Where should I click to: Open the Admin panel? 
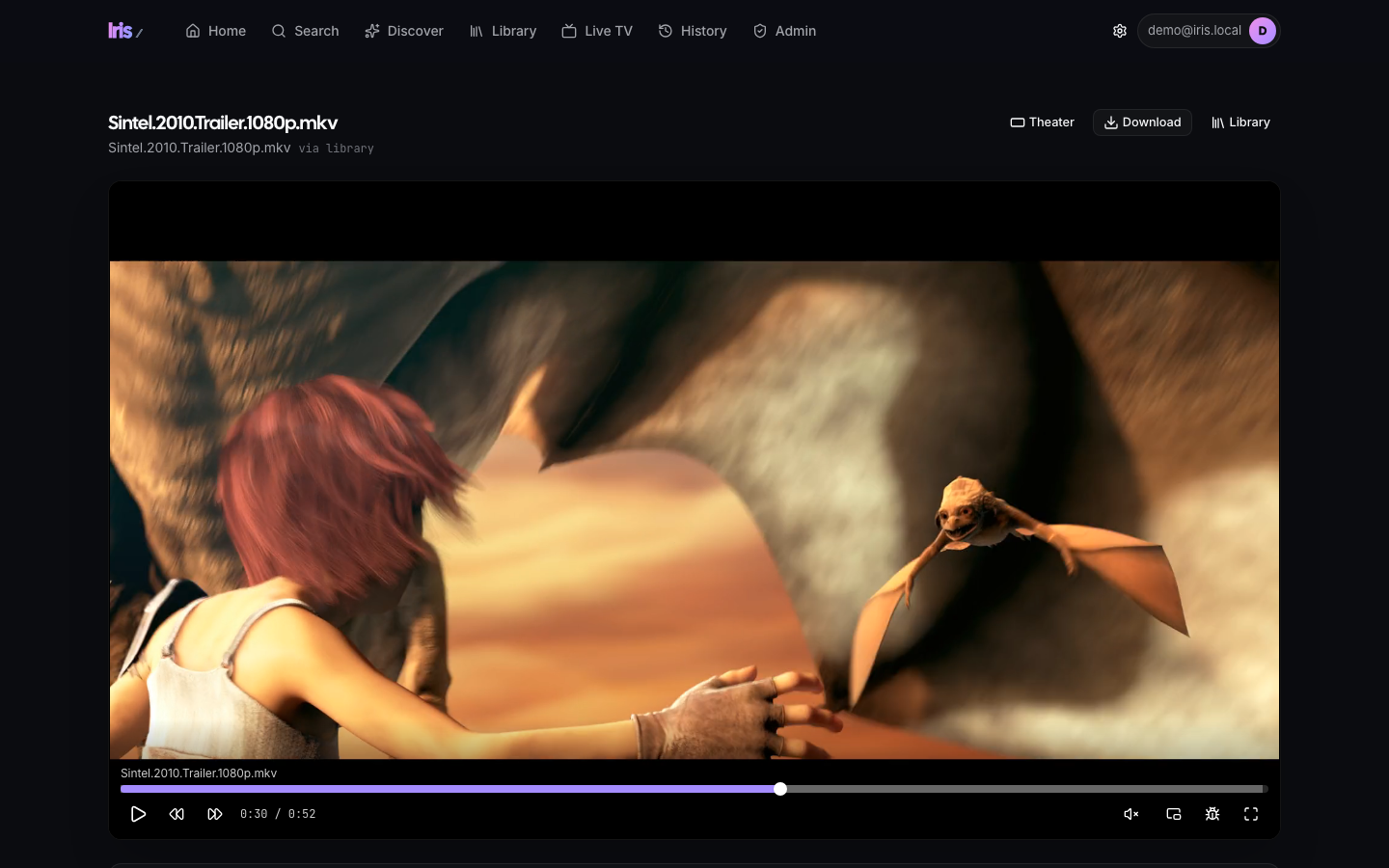tap(784, 31)
